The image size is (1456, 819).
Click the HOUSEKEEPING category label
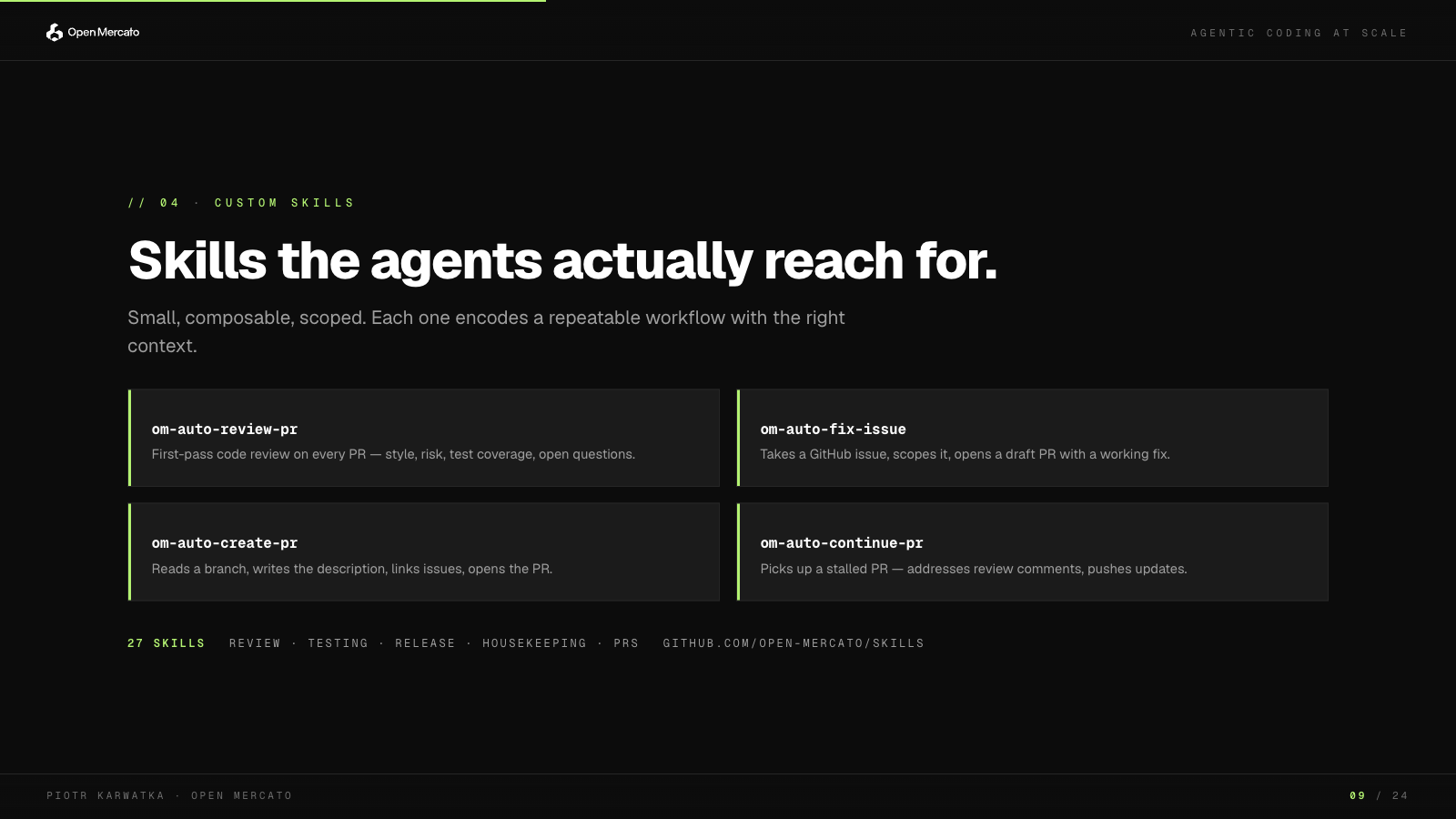pos(534,643)
